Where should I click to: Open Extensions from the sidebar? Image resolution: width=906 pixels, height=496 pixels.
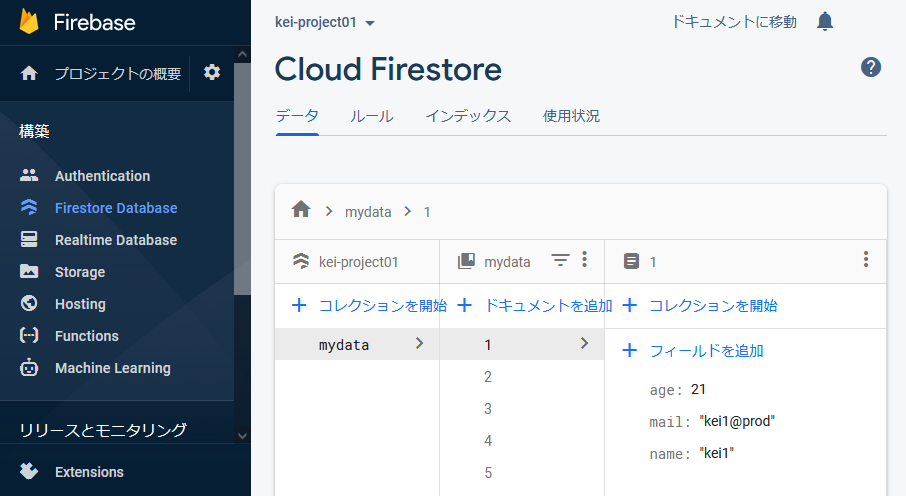[89, 472]
